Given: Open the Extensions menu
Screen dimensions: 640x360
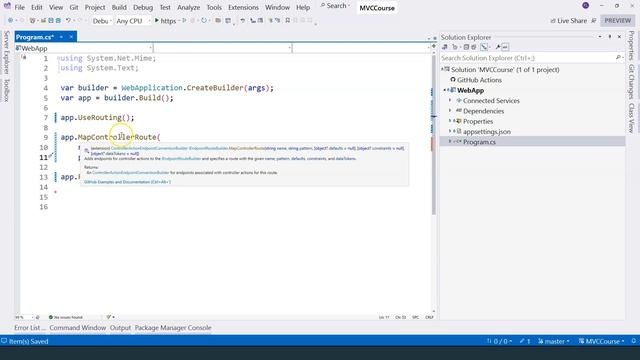Looking at the screenshot, I should (x=243, y=7).
